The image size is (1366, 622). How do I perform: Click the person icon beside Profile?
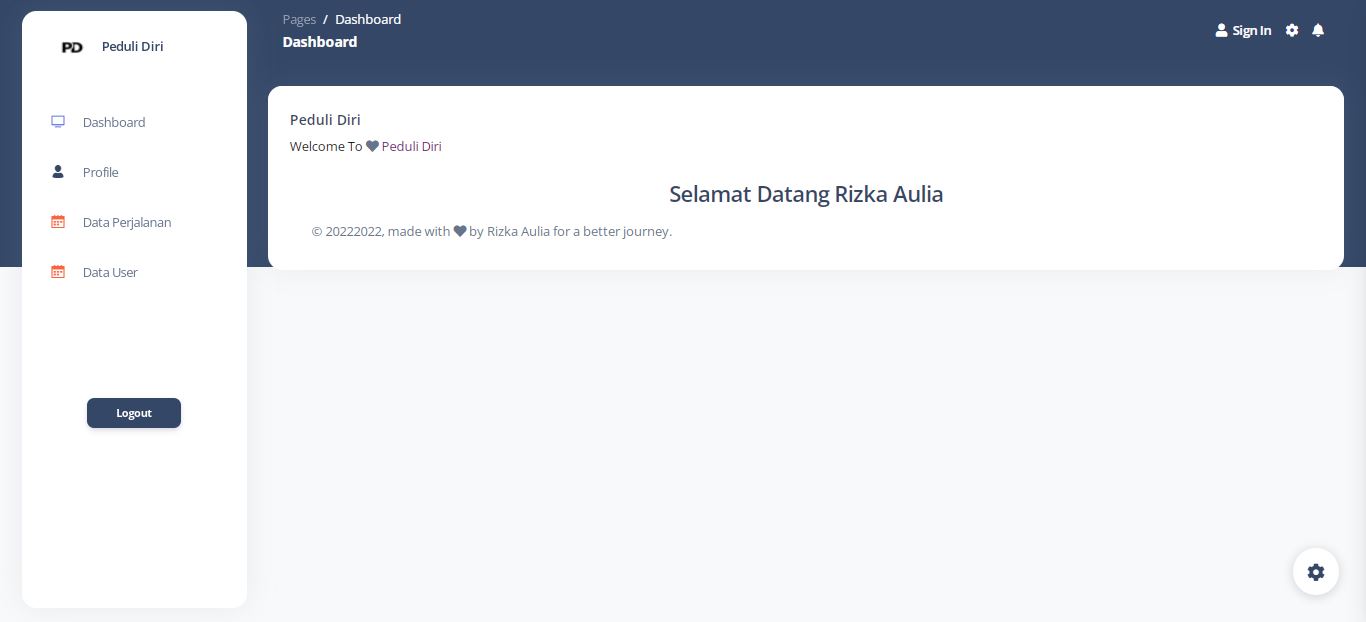point(58,172)
